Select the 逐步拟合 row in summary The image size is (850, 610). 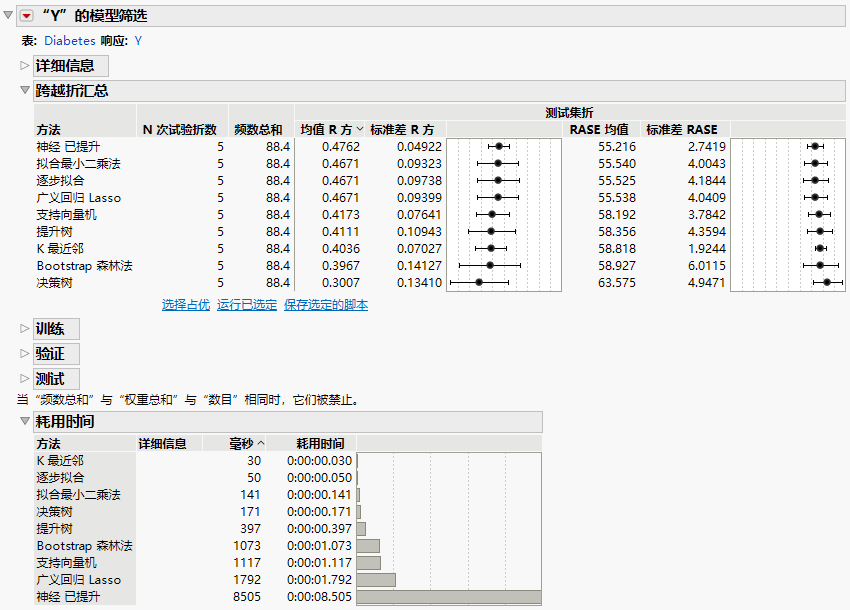click(x=60, y=180)
